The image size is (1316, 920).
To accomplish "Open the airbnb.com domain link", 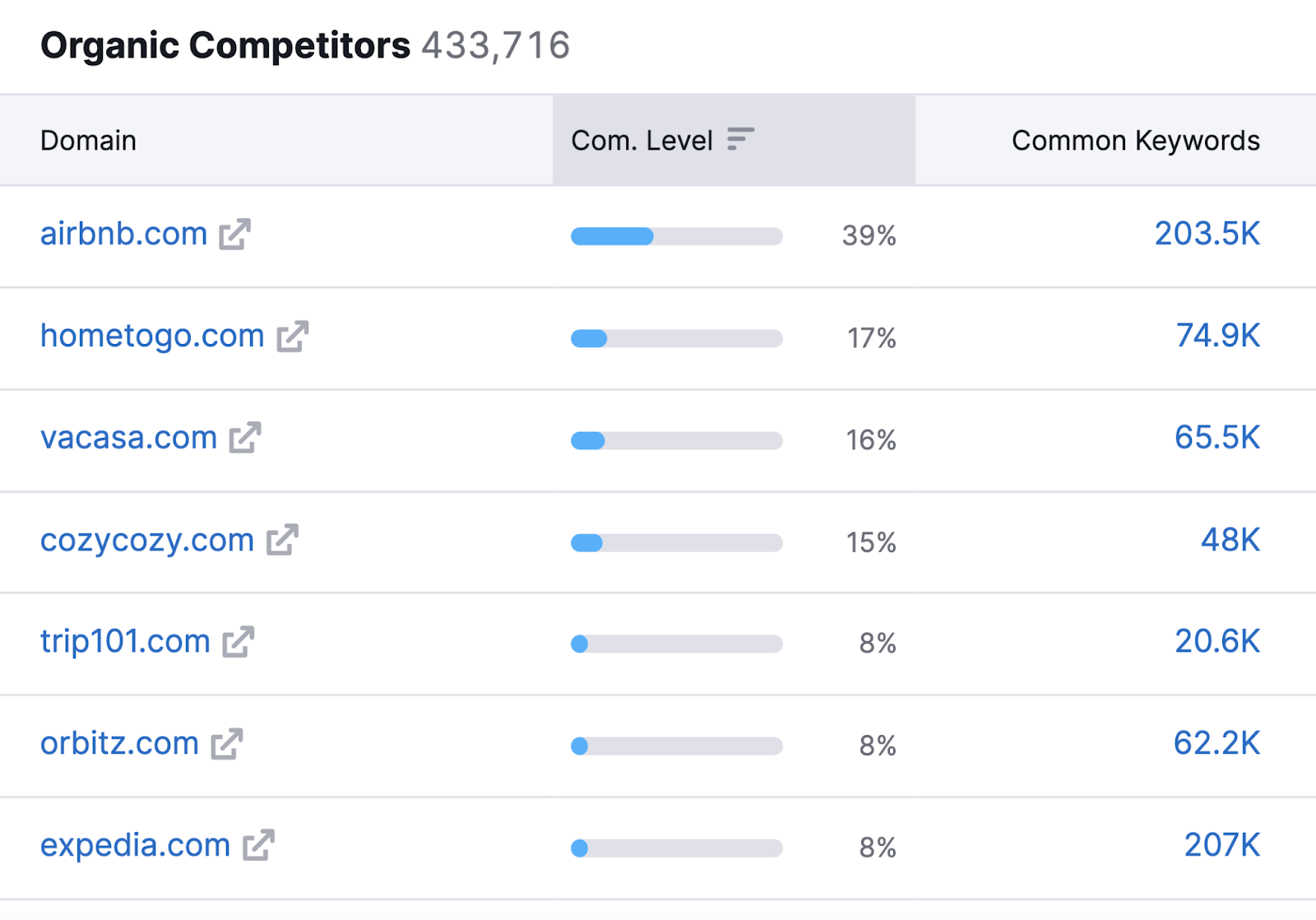I will click(123, 235).
